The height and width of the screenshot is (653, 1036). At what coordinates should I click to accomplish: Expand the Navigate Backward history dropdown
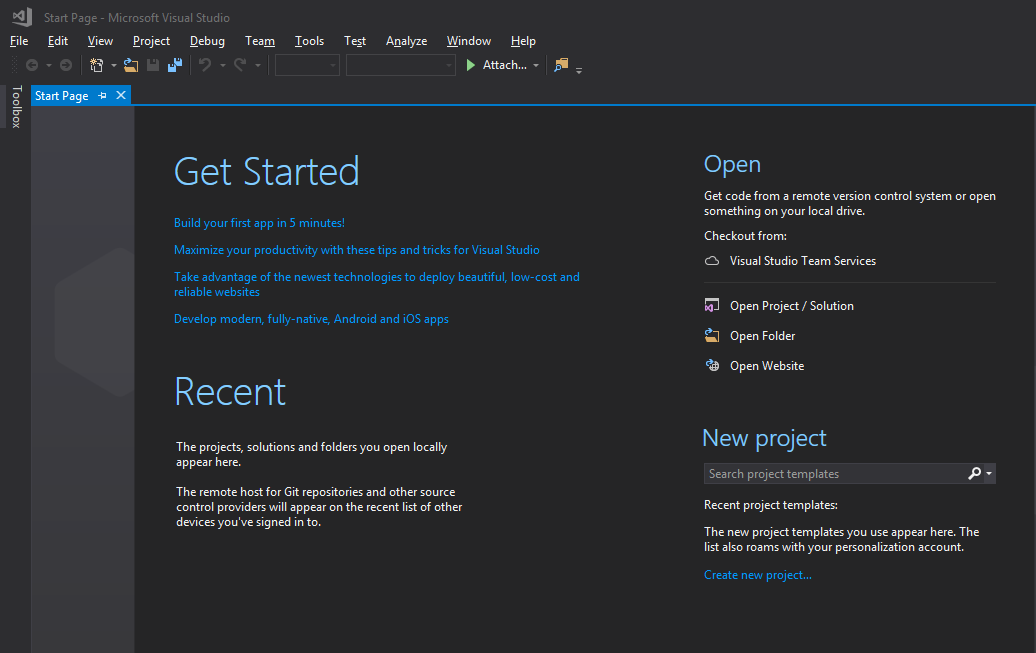pos(49,65)
